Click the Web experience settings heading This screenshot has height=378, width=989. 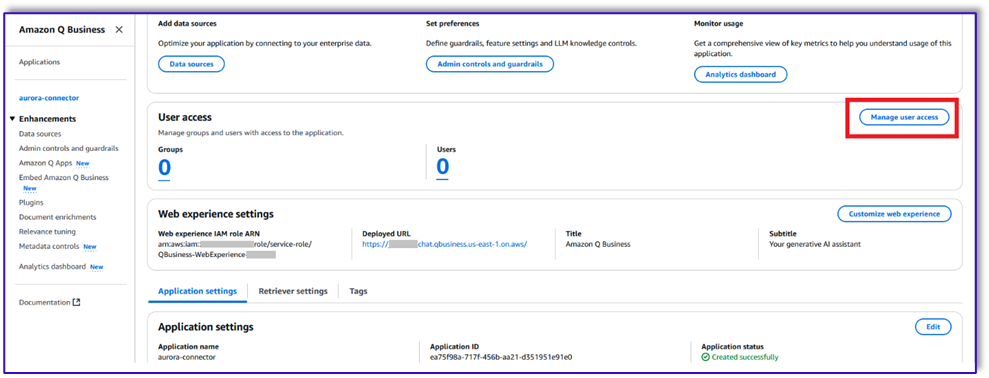click(216, 214)
